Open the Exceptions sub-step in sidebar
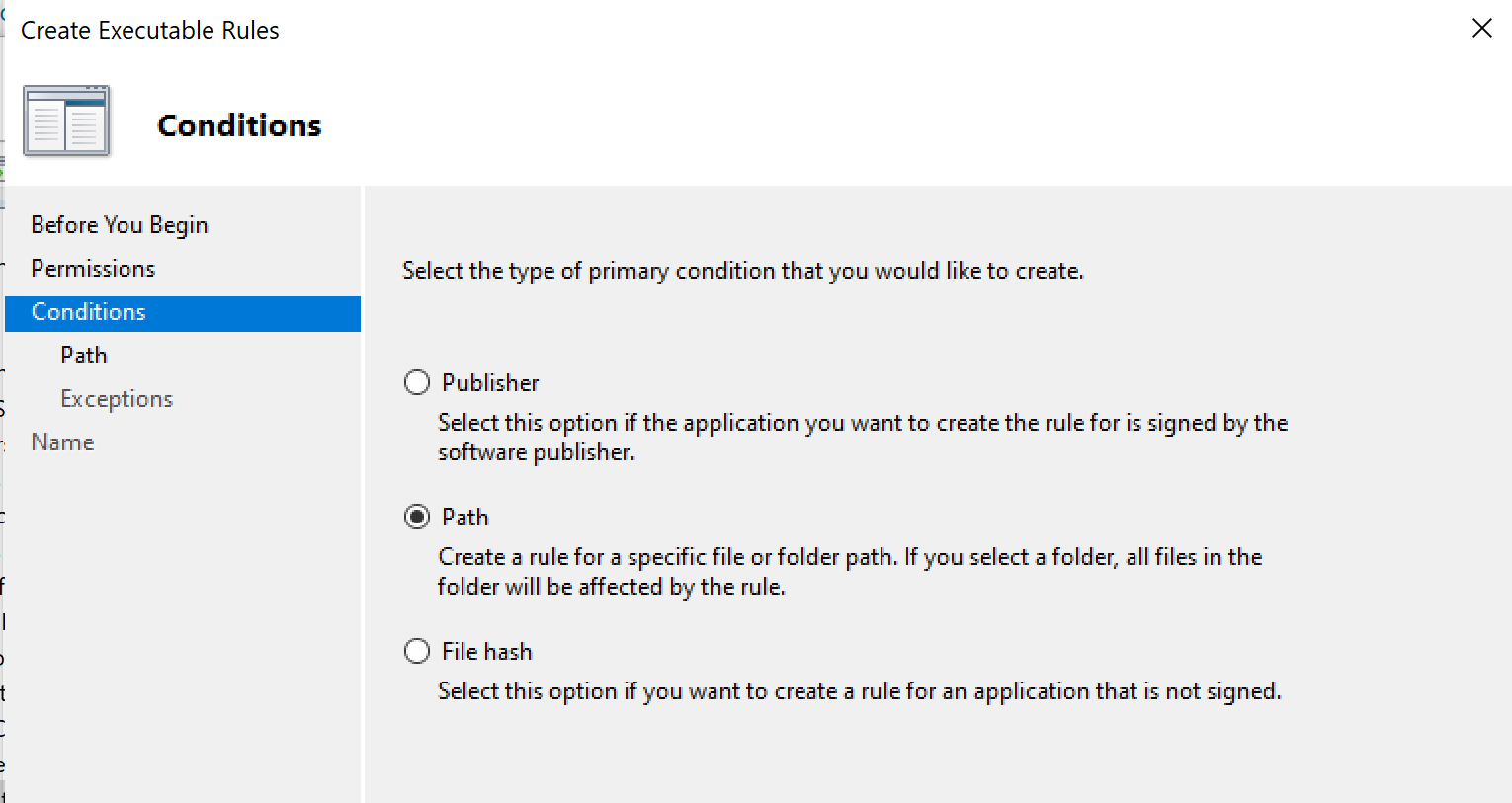The height and width of the screenshot is (803, 1512). (117, 399)
